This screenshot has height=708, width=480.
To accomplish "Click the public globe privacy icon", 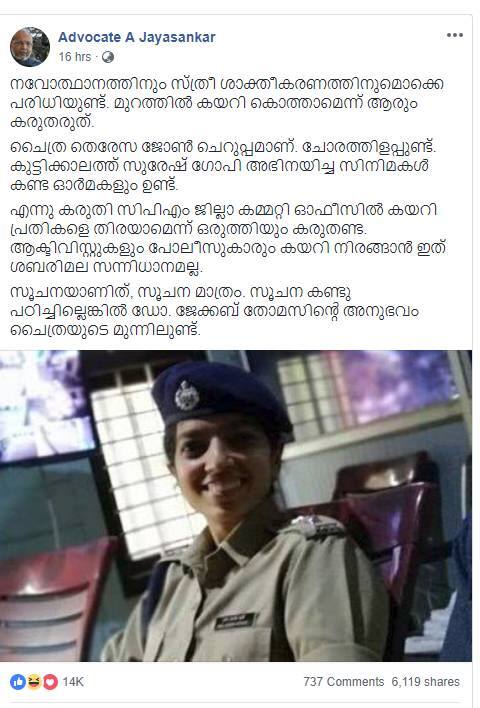I will (x=107, y=57).
